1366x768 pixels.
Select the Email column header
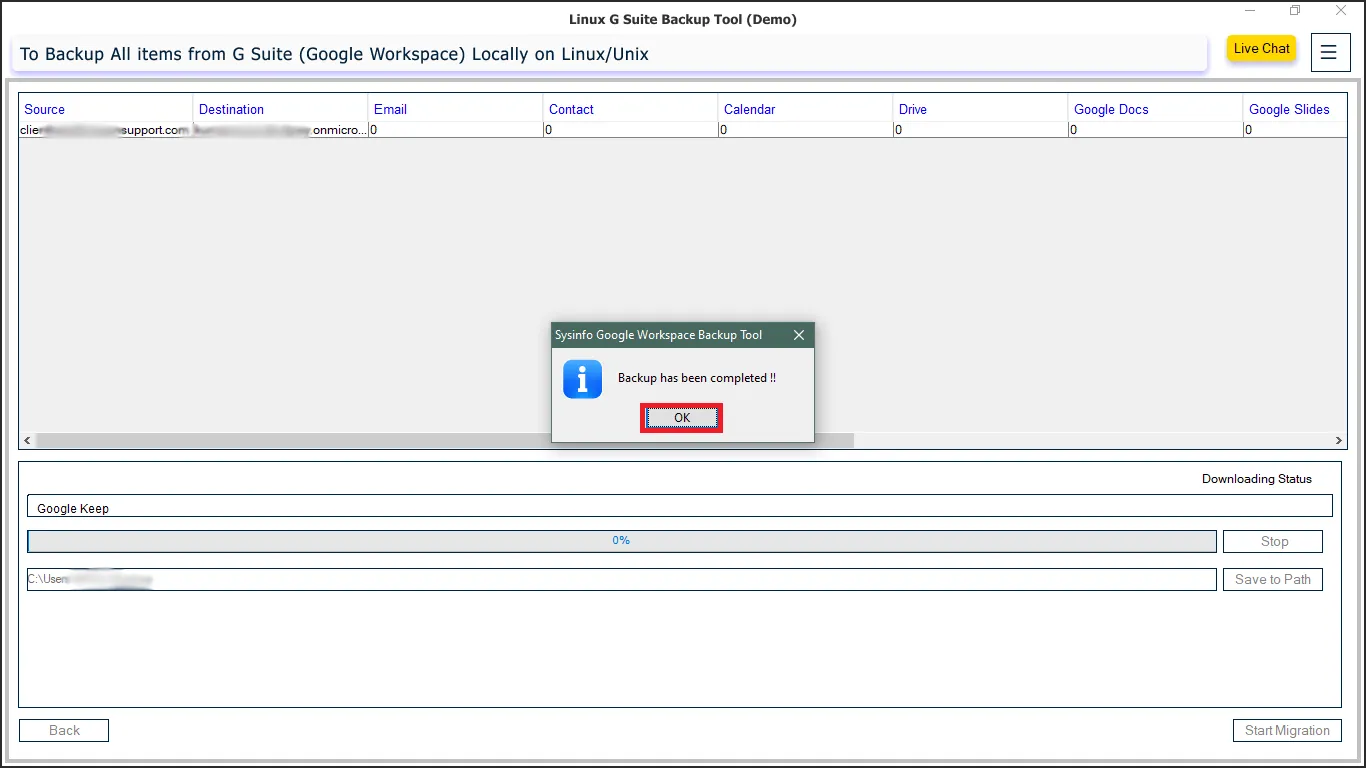[390, 109]
